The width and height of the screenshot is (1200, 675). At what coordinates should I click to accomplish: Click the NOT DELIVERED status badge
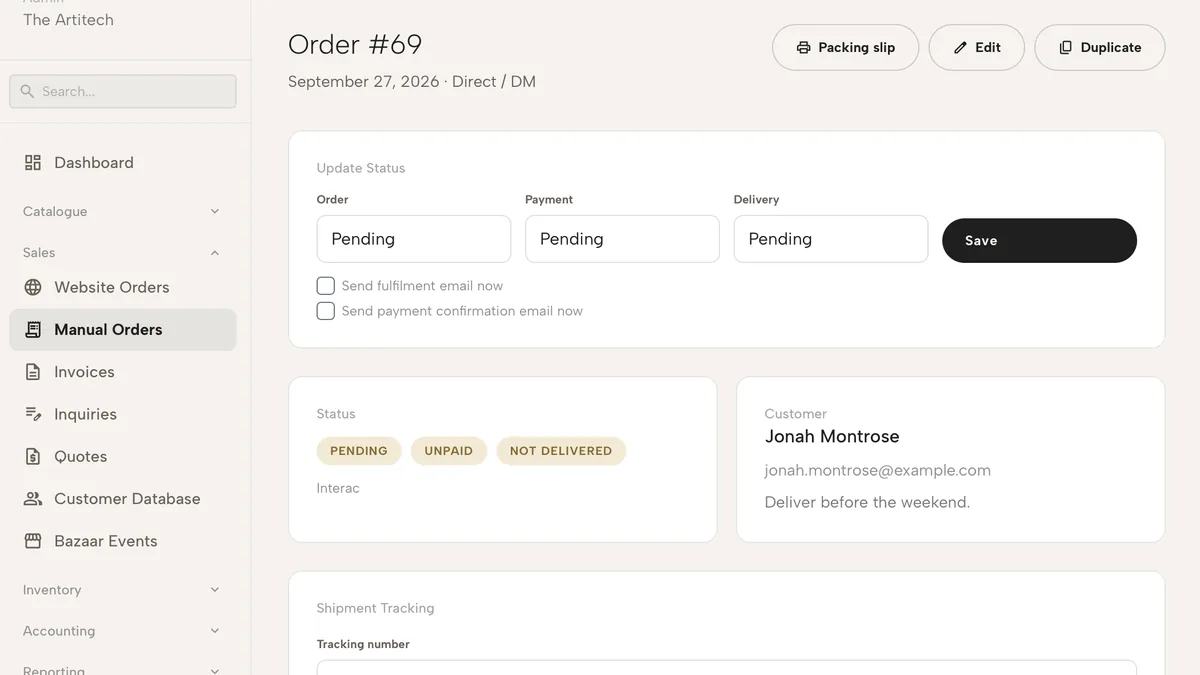(x=561, y=451)
